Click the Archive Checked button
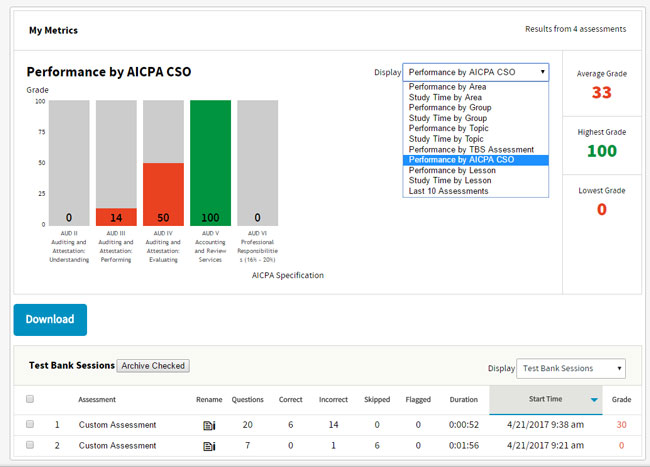Screen dimensions: 650x467 [153, 366]
